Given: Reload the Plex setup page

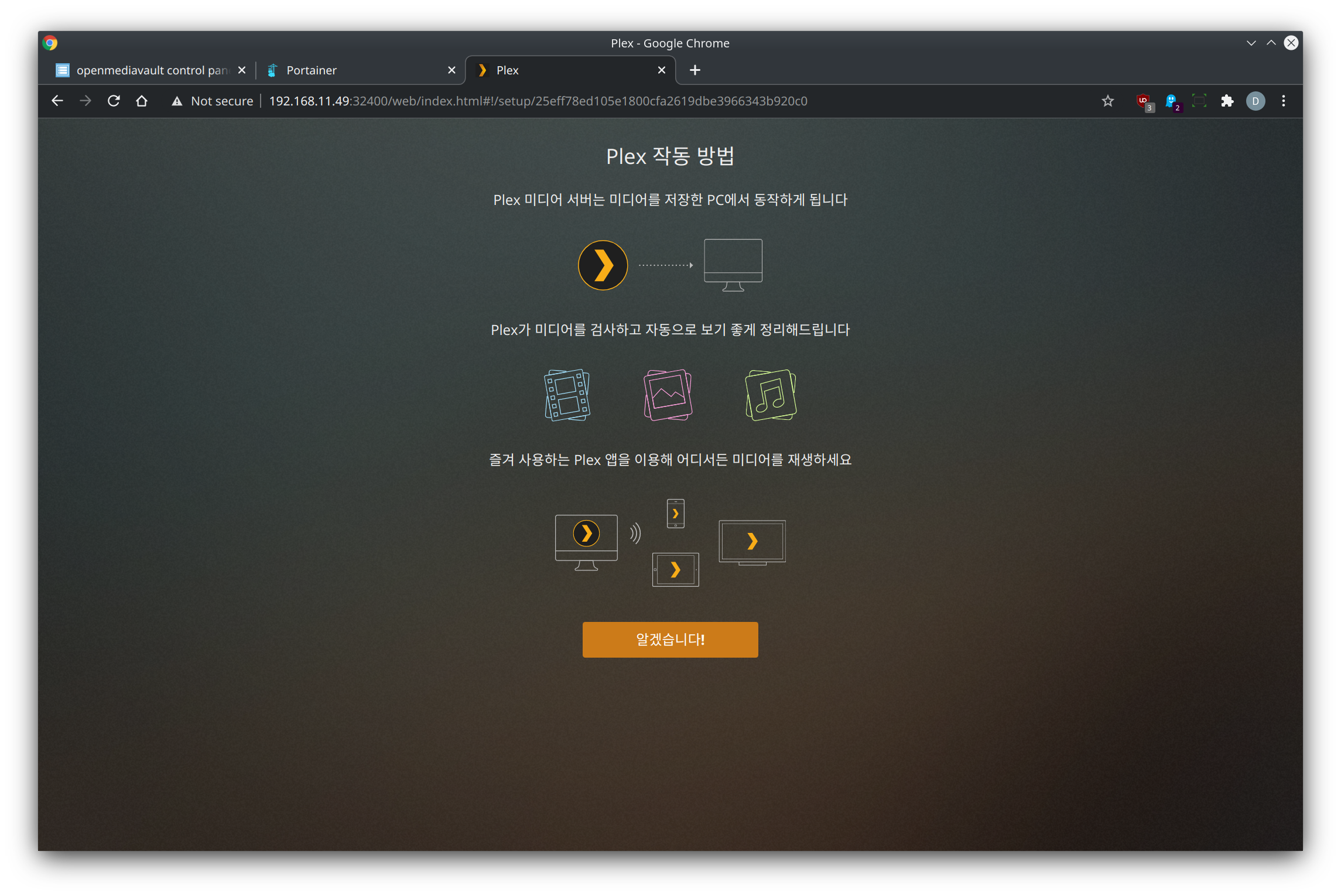Looking at the screenshot, I should (x=114, y=101).
